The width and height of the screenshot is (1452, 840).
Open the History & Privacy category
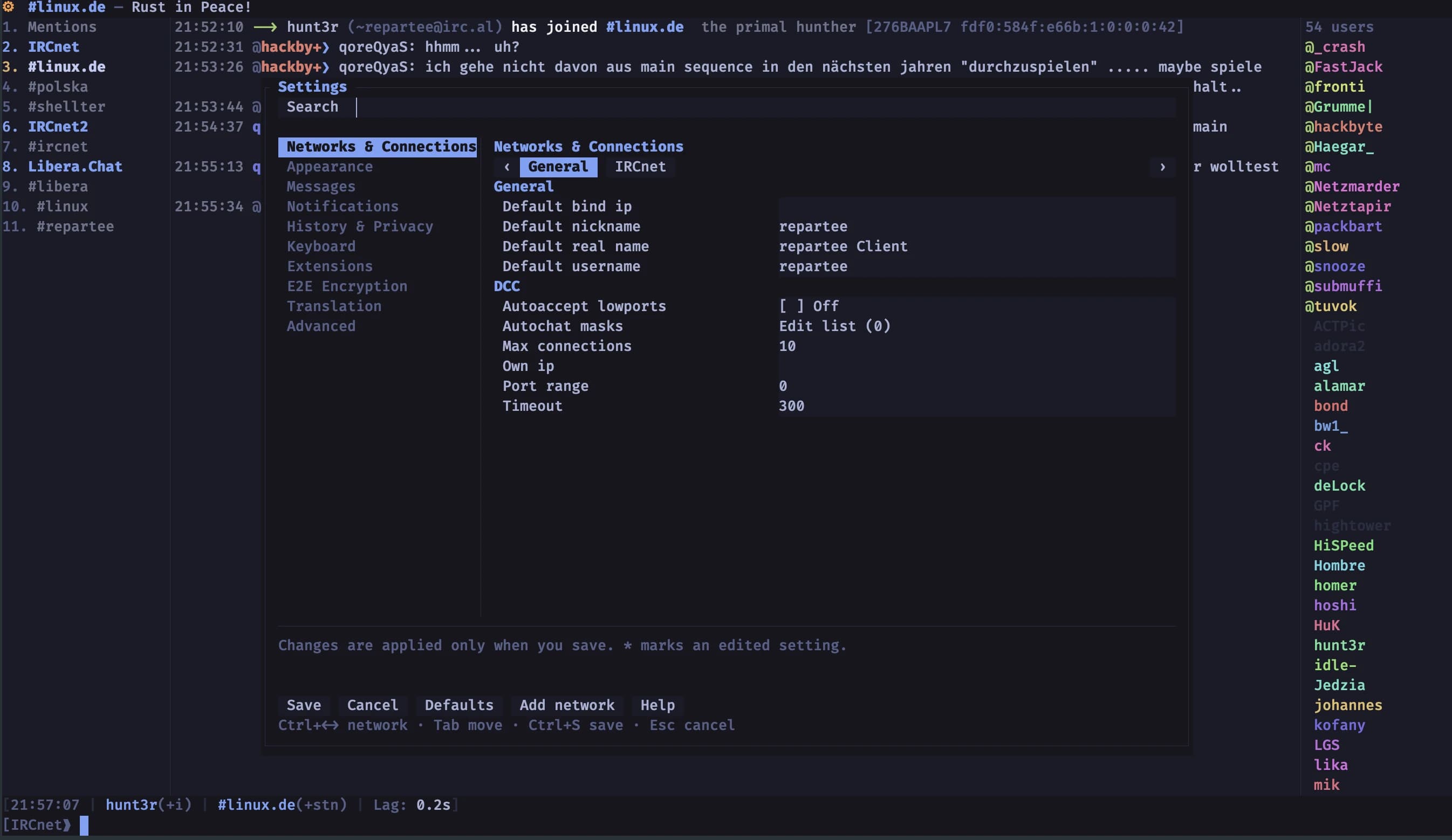tap(360, 226)
